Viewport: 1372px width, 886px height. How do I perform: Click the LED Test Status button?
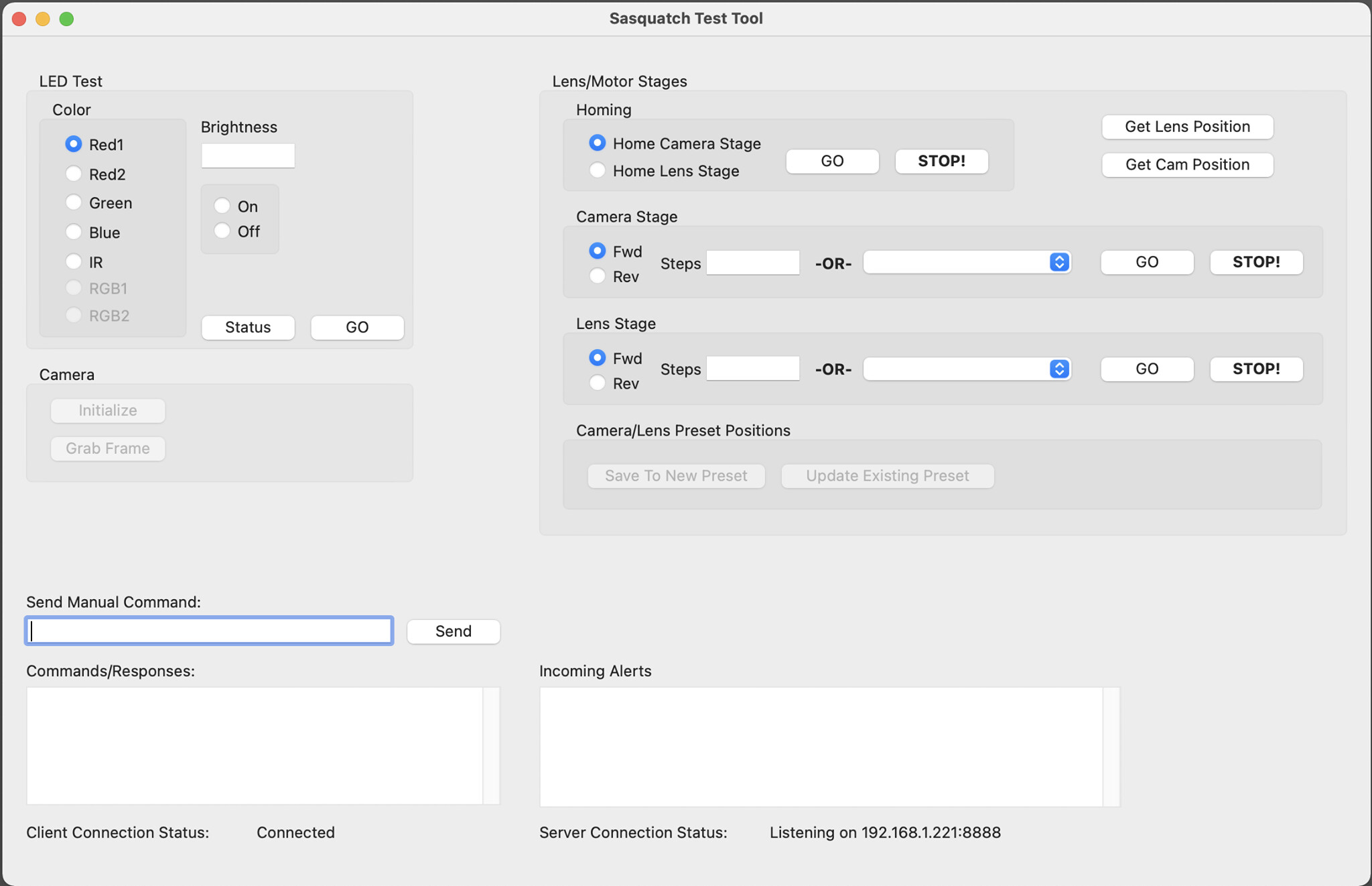(248, 327)
